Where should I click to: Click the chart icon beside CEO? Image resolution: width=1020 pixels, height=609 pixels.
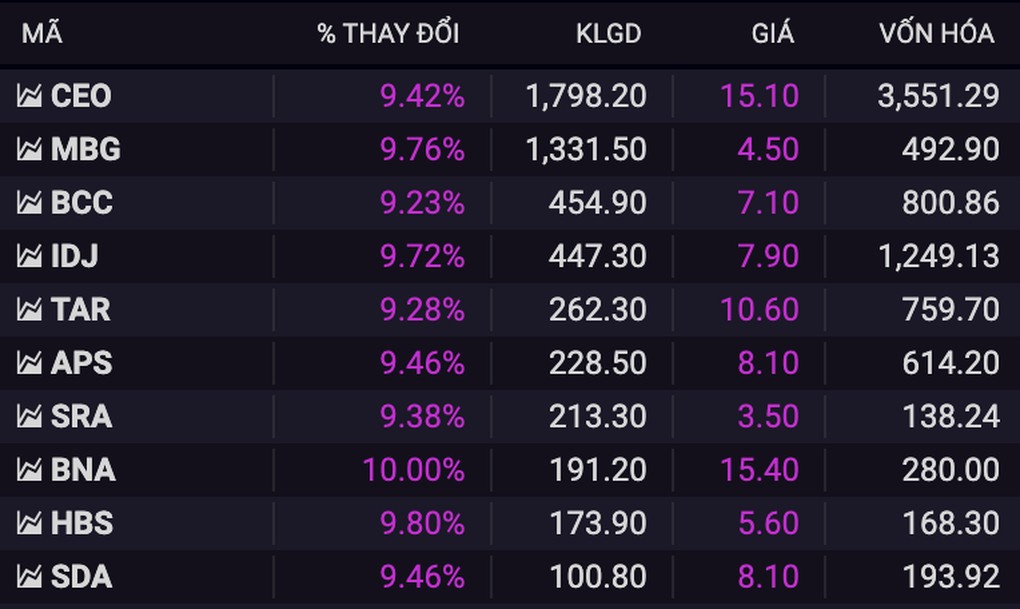coord(29,96)
